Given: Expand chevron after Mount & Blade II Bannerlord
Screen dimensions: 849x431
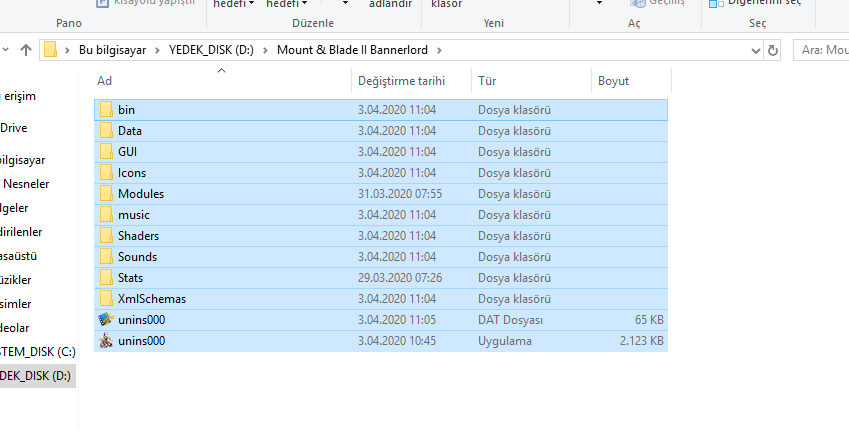Looking at the screenshot, I should [x=439, y=50].
